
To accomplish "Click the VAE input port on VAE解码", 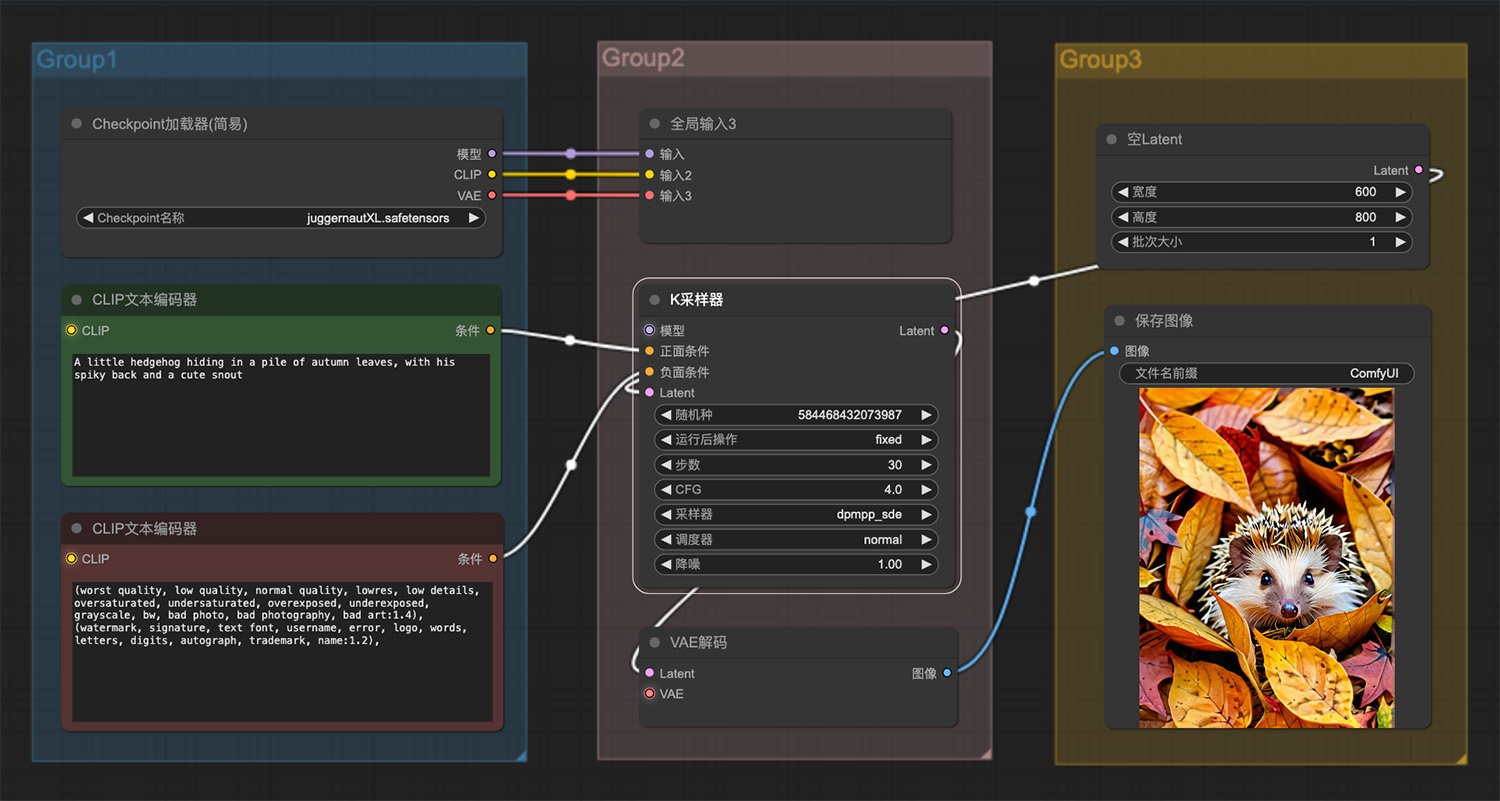I will [650, 694].
